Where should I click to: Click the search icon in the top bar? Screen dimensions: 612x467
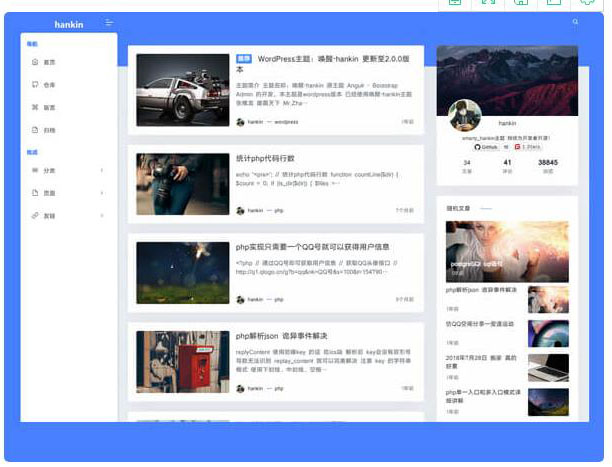(x=575, y=22)
